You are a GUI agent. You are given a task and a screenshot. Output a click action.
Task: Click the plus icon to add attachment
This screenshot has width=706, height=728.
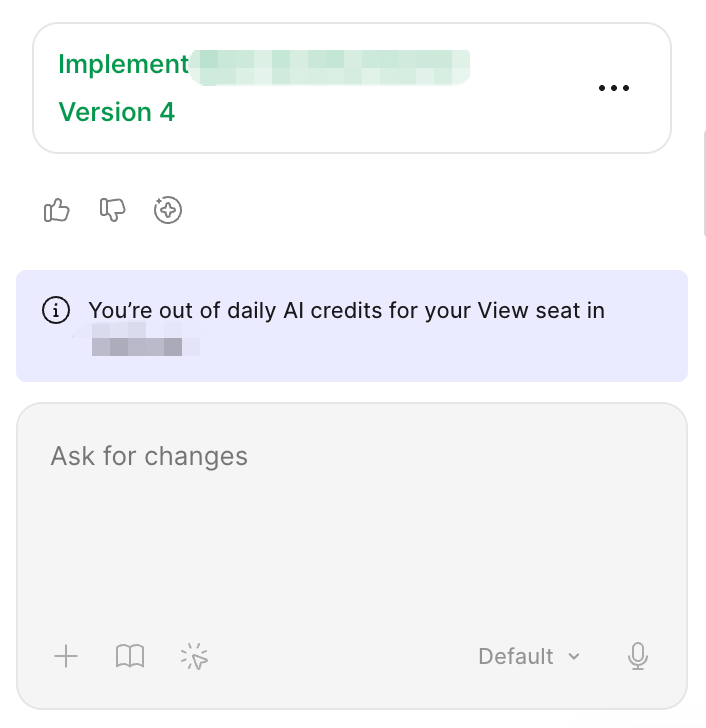pyautogui.click(x=66, y=656)
